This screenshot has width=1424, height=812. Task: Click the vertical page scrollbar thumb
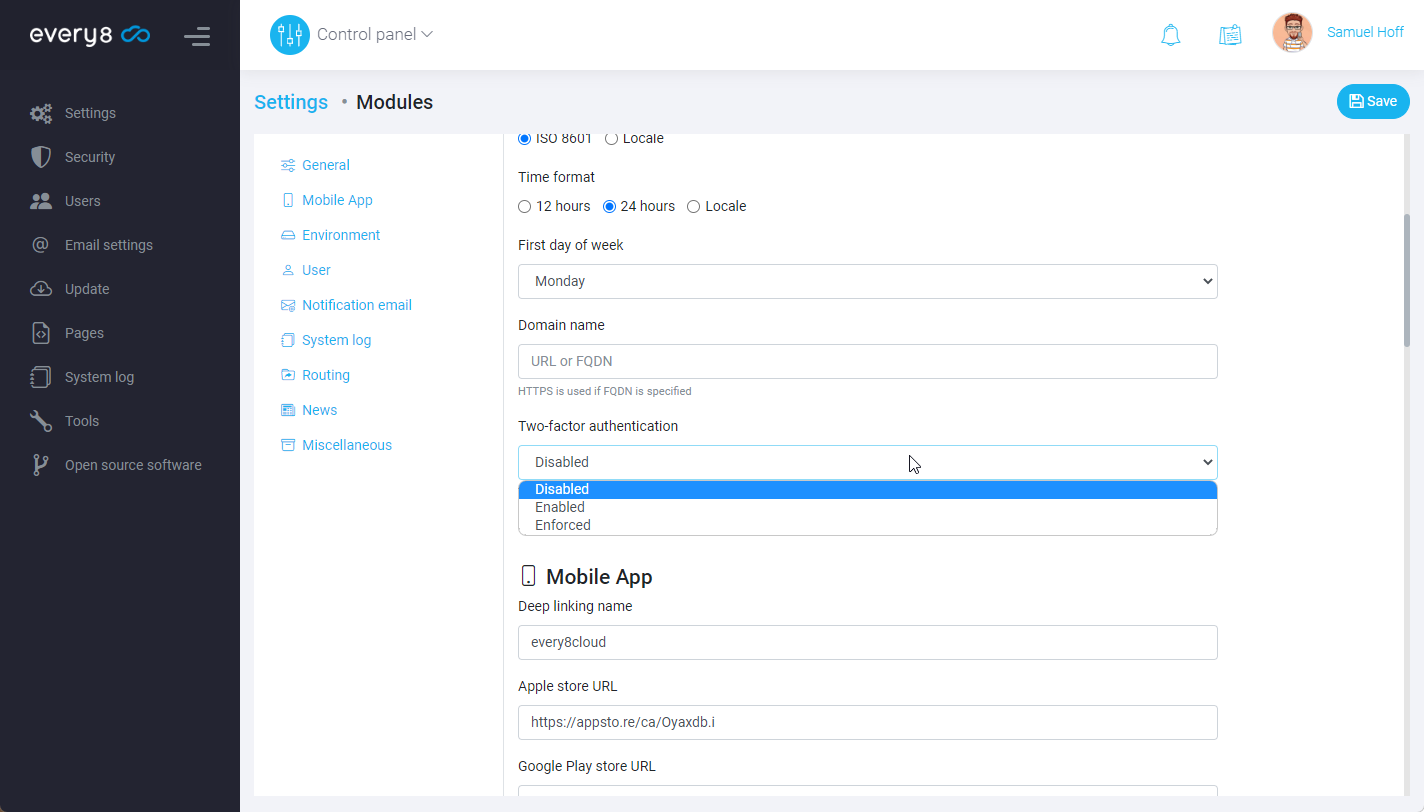tap(1407, 280)
